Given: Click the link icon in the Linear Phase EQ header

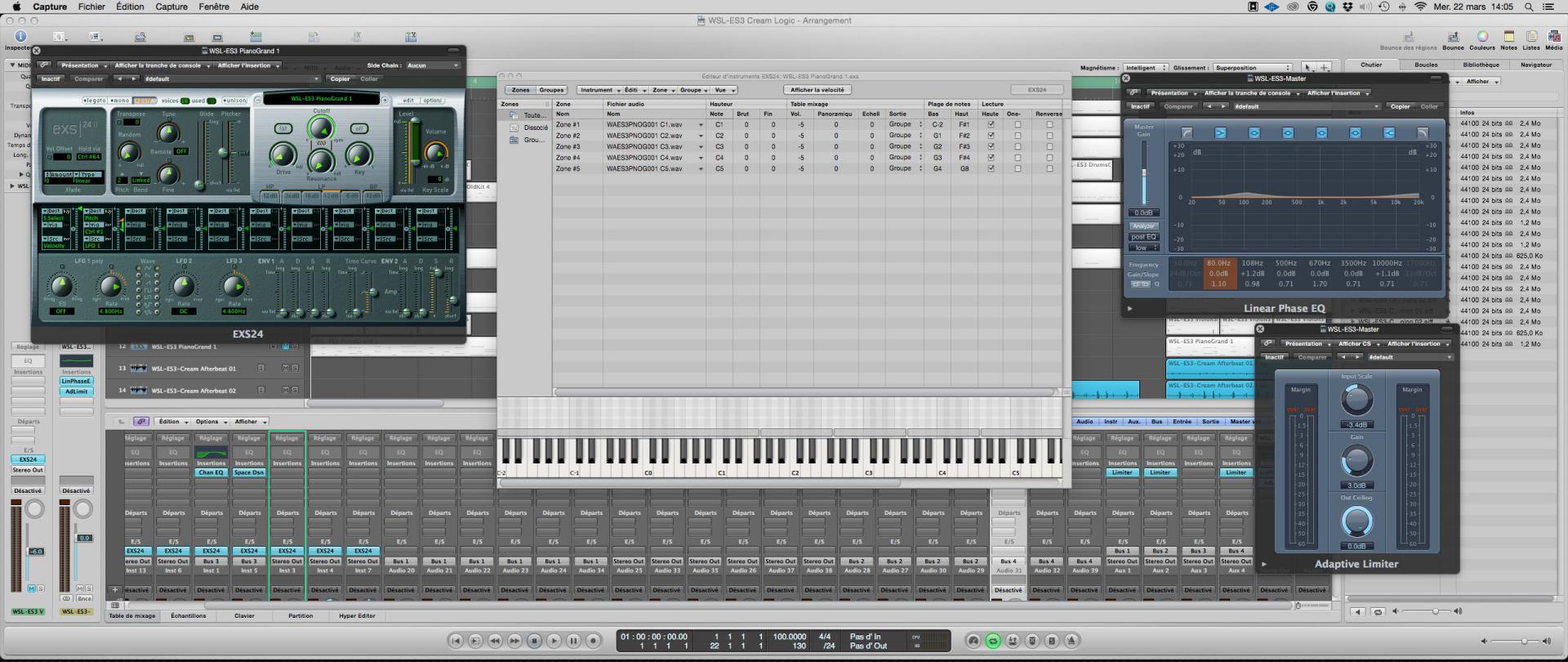Looking at the screenshot, I should pos(1134,93).
